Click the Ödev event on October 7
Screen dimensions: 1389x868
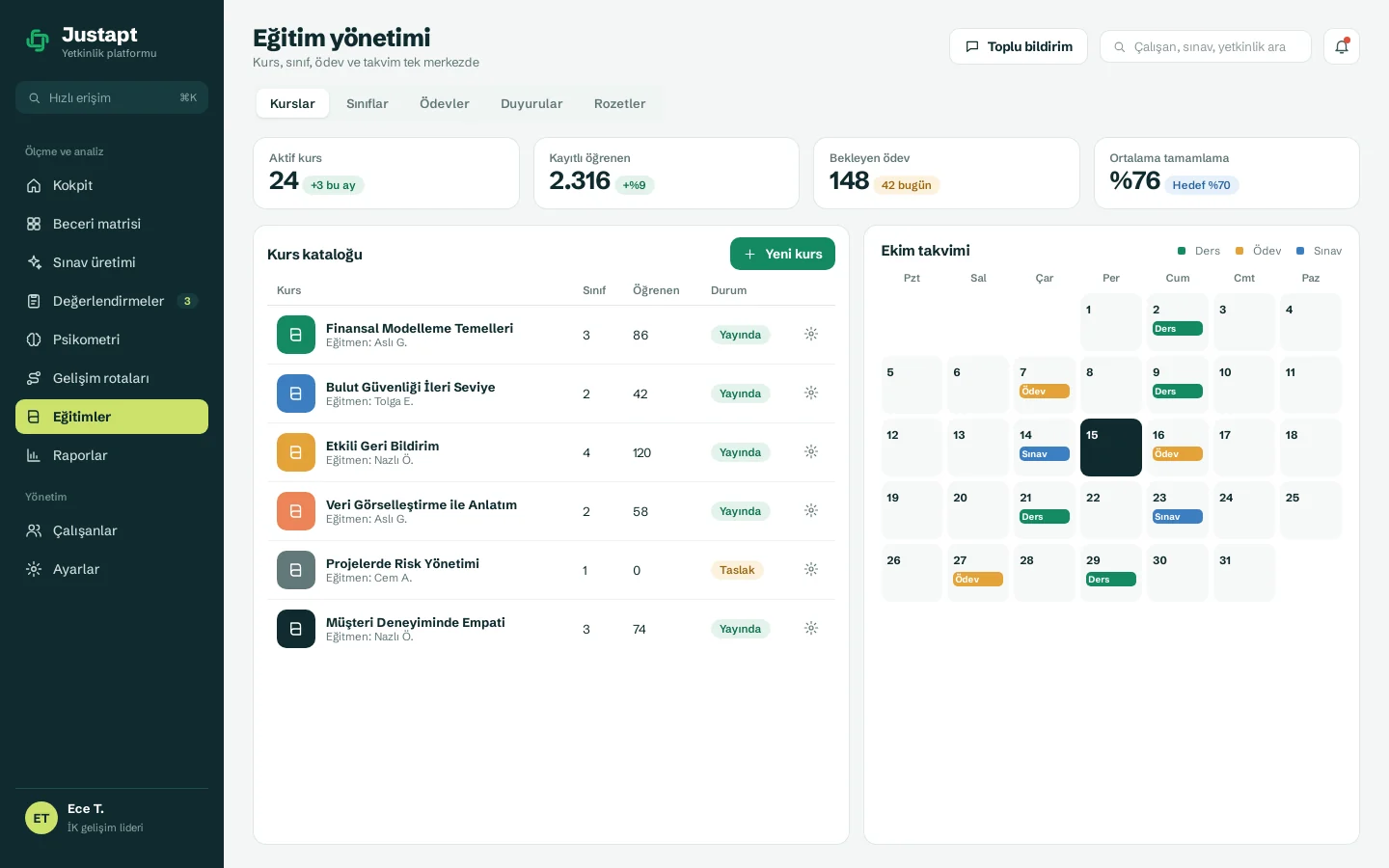pyautogui.click(x=1045, y=392)
